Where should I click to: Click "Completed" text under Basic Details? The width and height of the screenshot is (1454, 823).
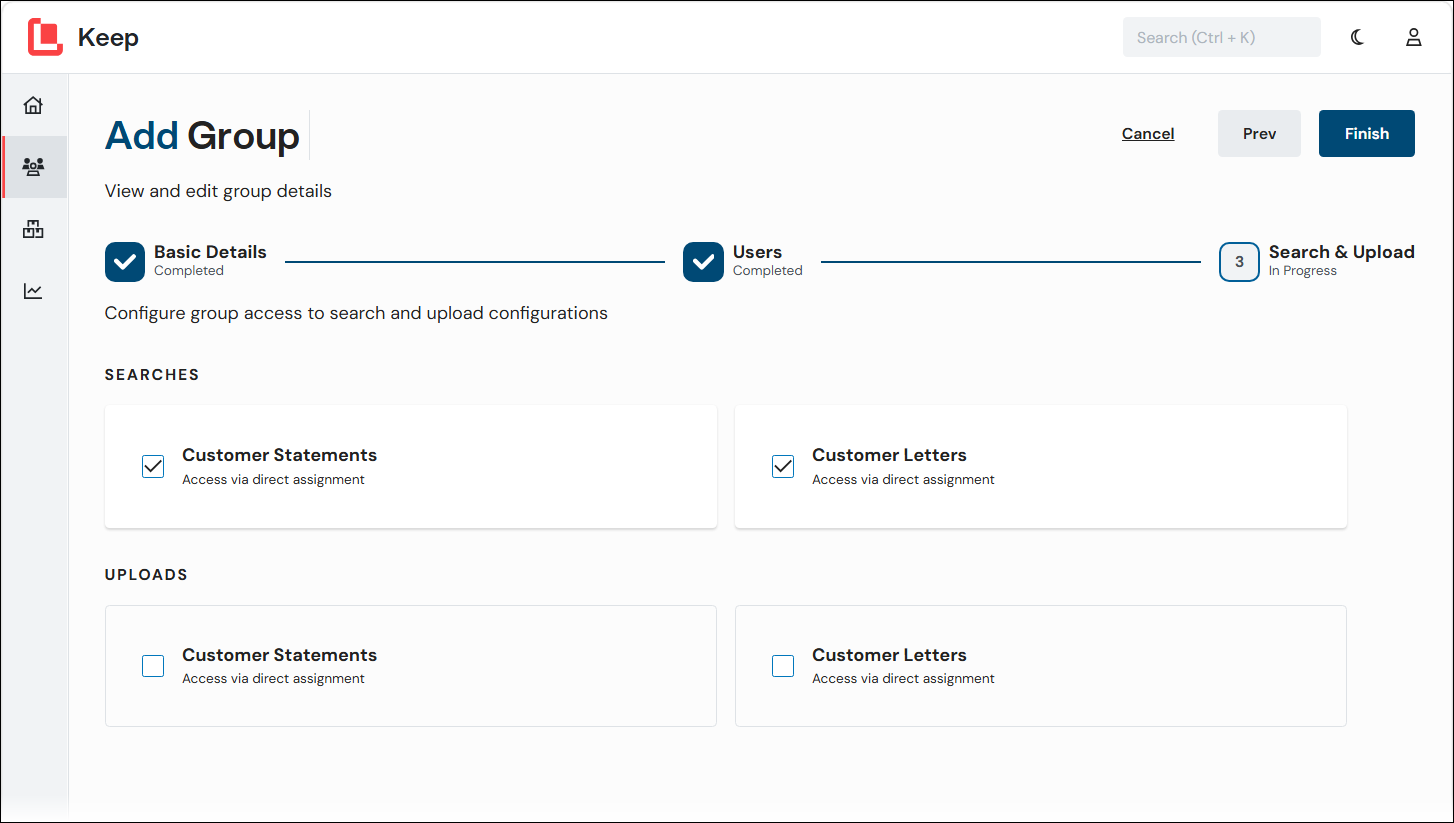tap(189, 271)
